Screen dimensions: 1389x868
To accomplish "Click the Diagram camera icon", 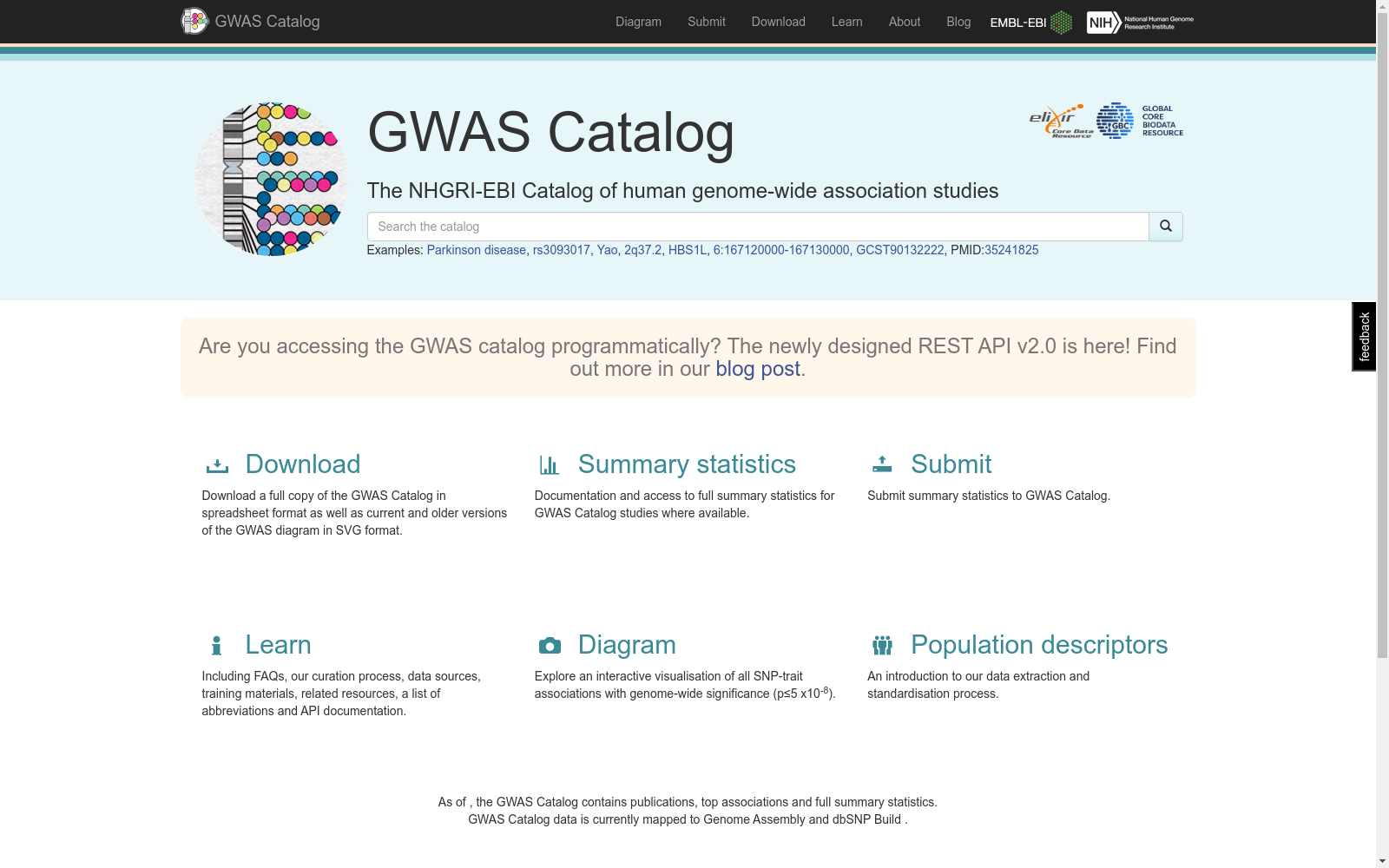I will [550, 646].
